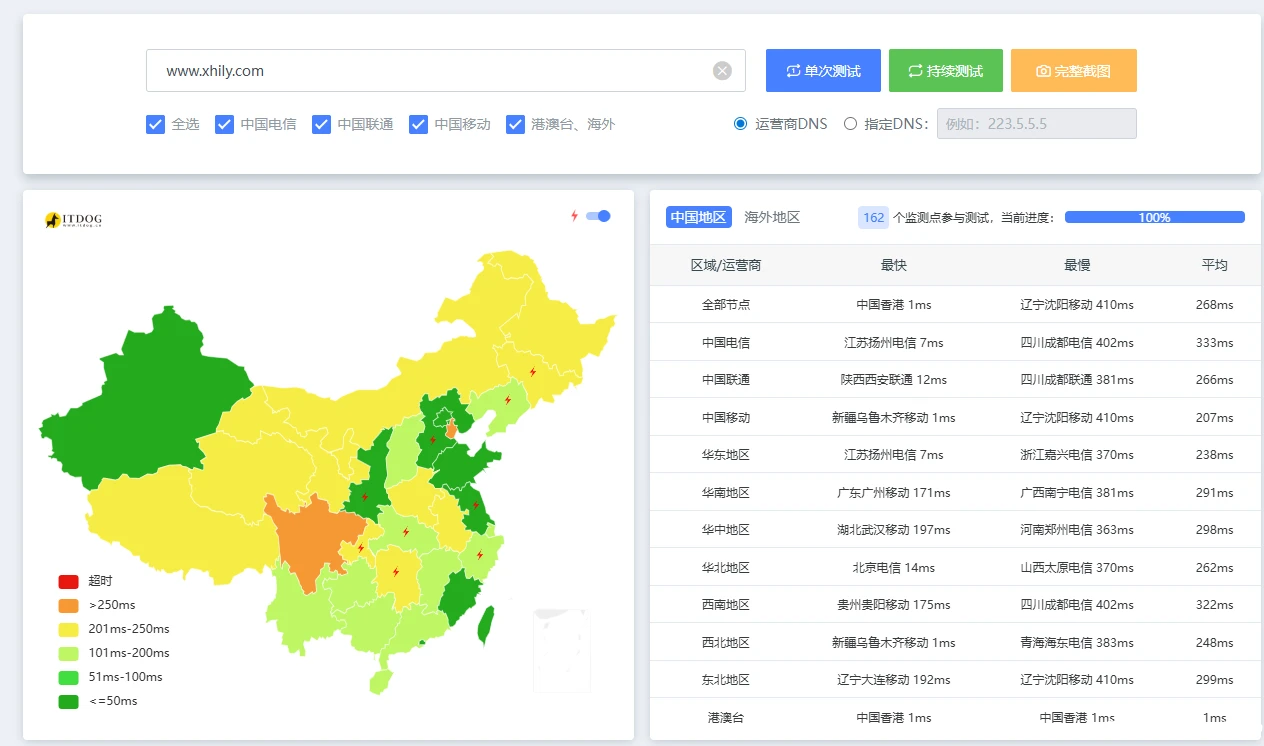The image size is (1264, 746).
Task: Select the 中国地区 tab
Action: click(698, 218)
